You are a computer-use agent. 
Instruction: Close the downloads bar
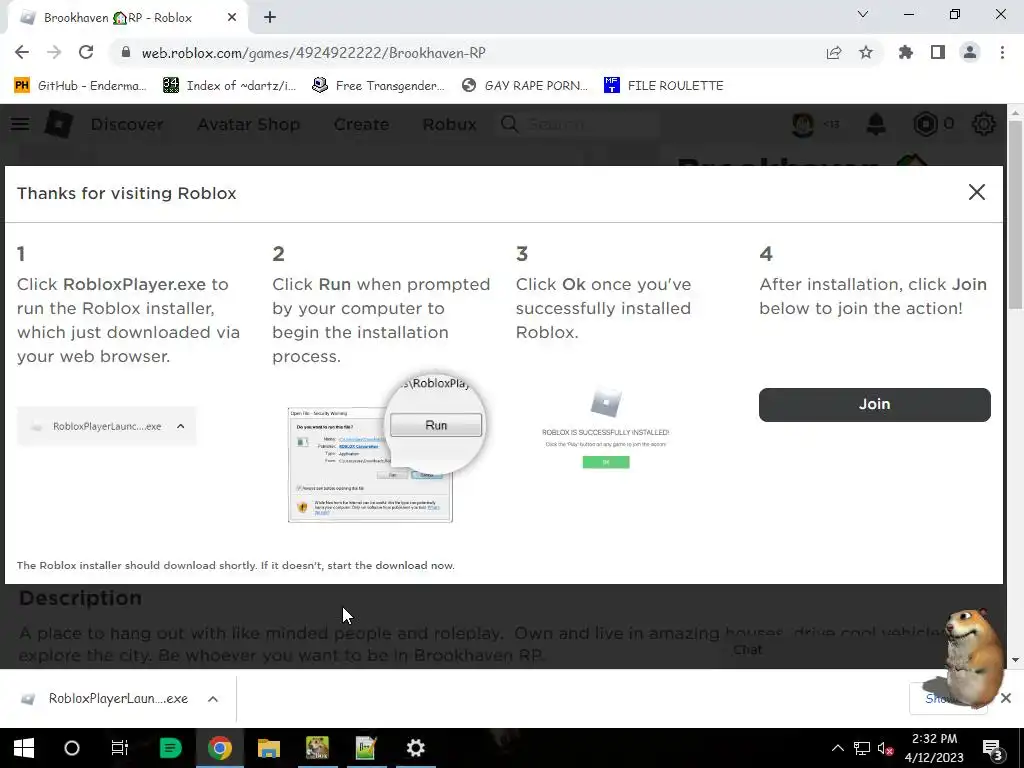[1006, 698]
